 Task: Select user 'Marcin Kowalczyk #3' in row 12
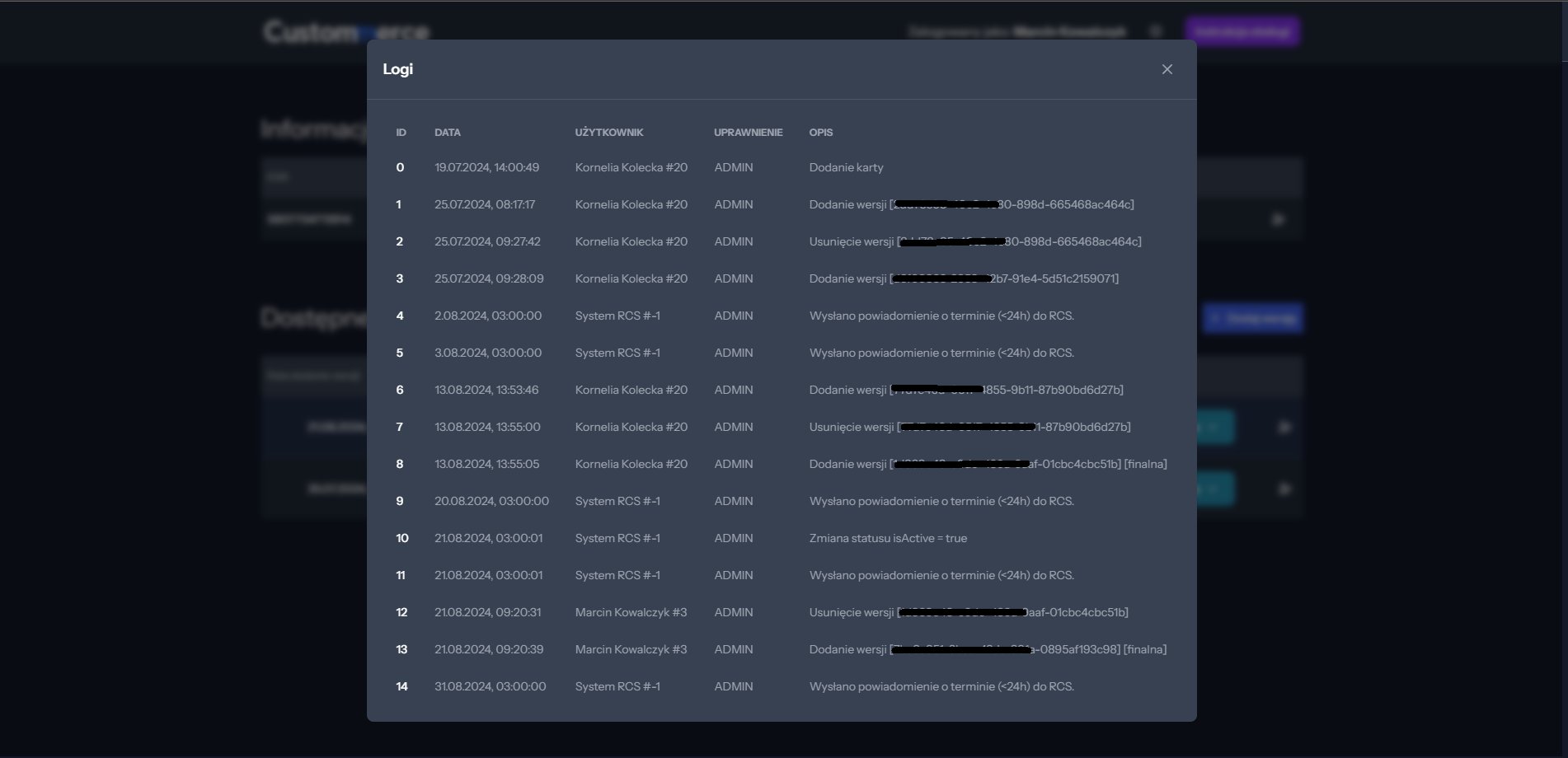coord(631,612)
